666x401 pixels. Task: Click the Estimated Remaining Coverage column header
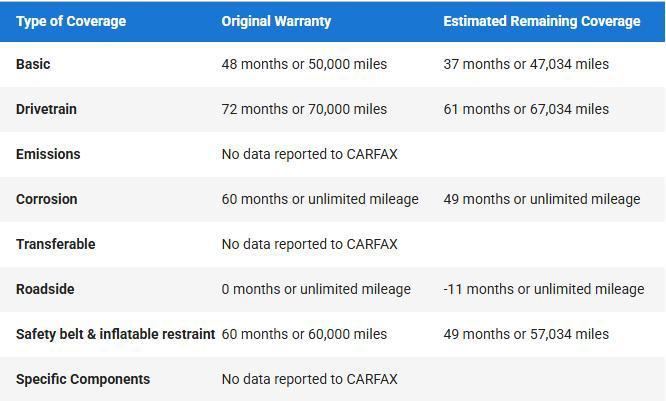pos(541,21)
